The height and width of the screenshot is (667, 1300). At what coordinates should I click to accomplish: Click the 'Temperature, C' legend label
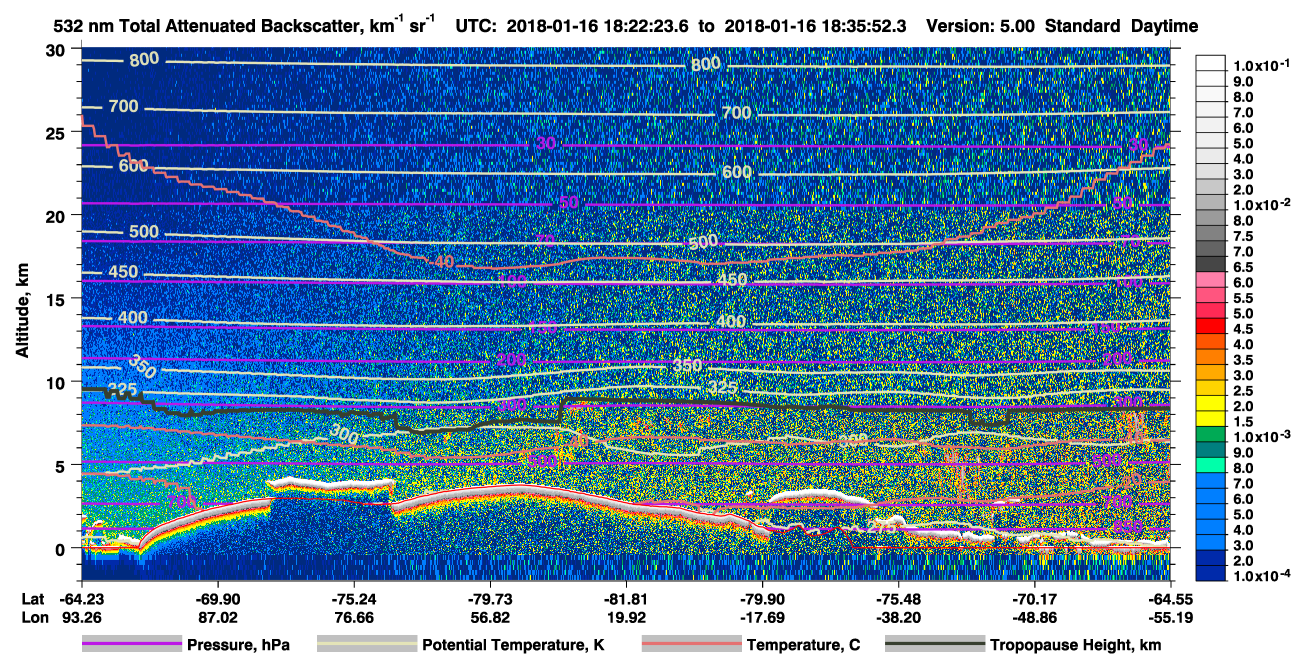(x=804, y=645)
